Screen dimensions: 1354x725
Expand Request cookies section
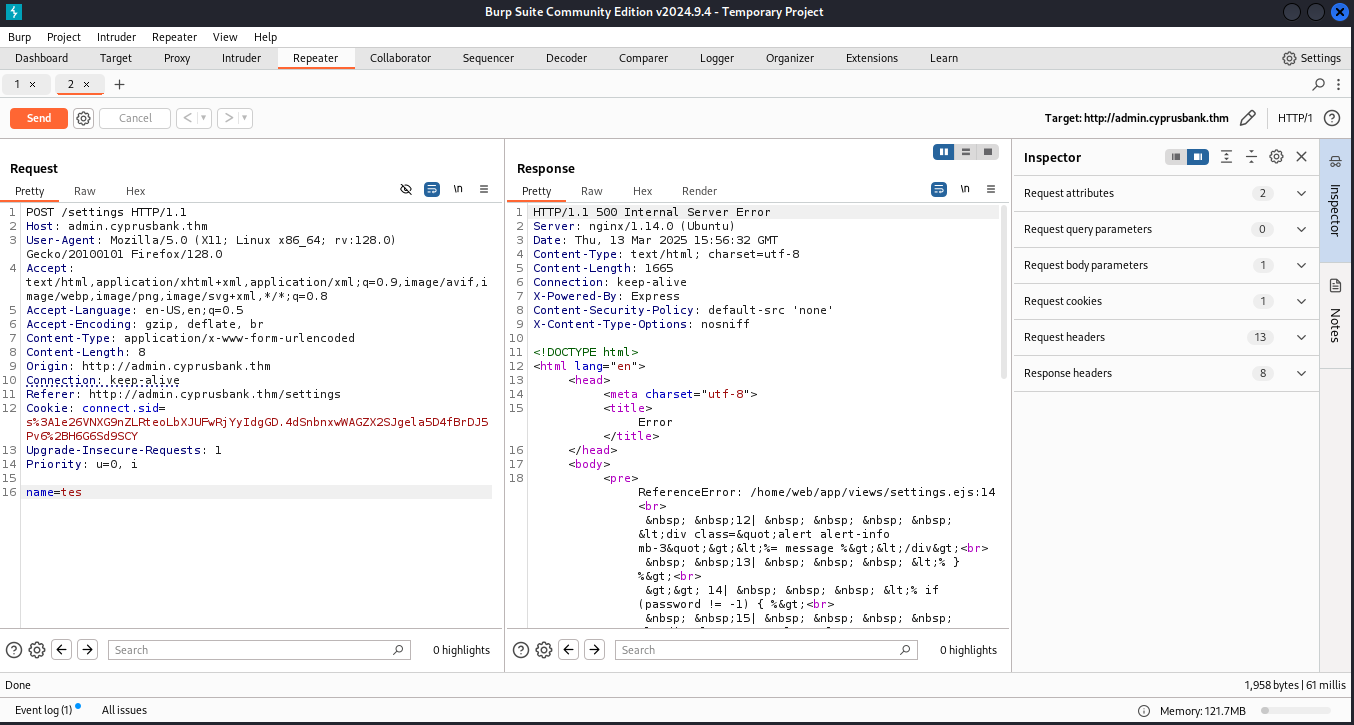[1166, 301]
